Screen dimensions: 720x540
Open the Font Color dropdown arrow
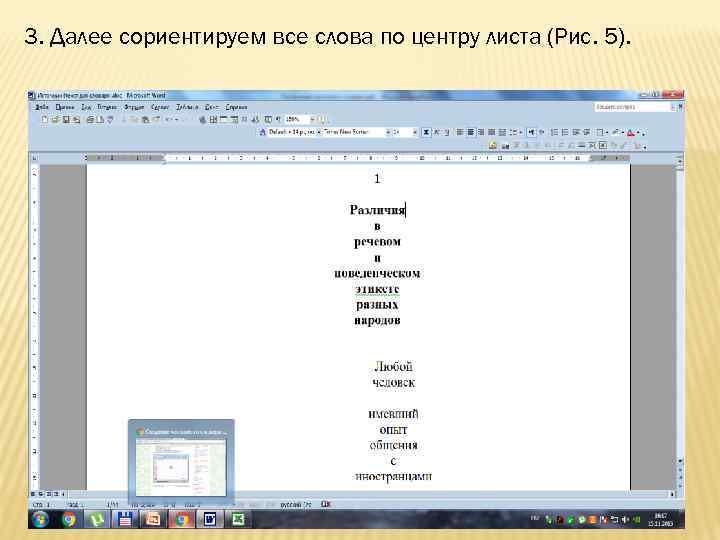pos(638,132)
